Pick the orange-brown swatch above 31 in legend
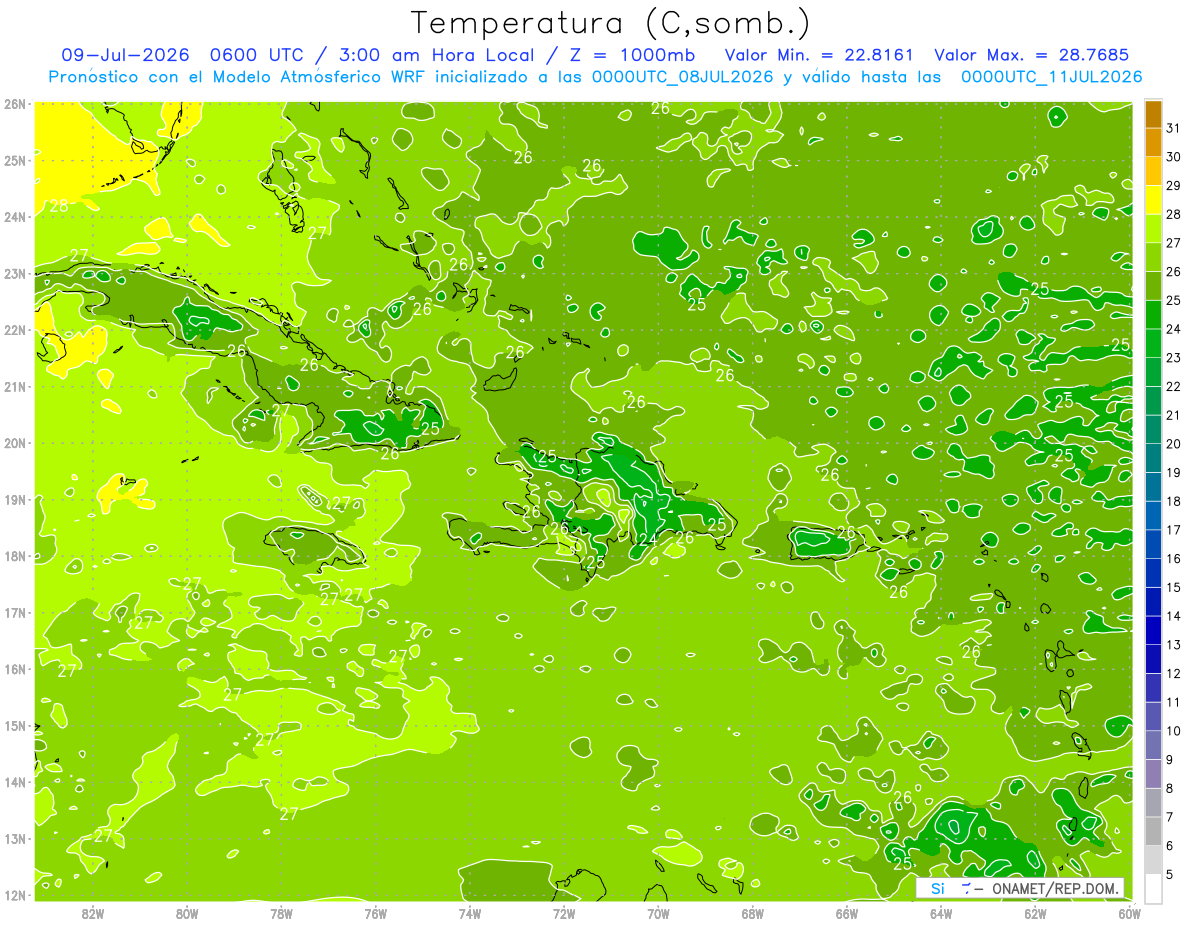The width and height of the screenshot is (1200, 927). click(1153, 113)
